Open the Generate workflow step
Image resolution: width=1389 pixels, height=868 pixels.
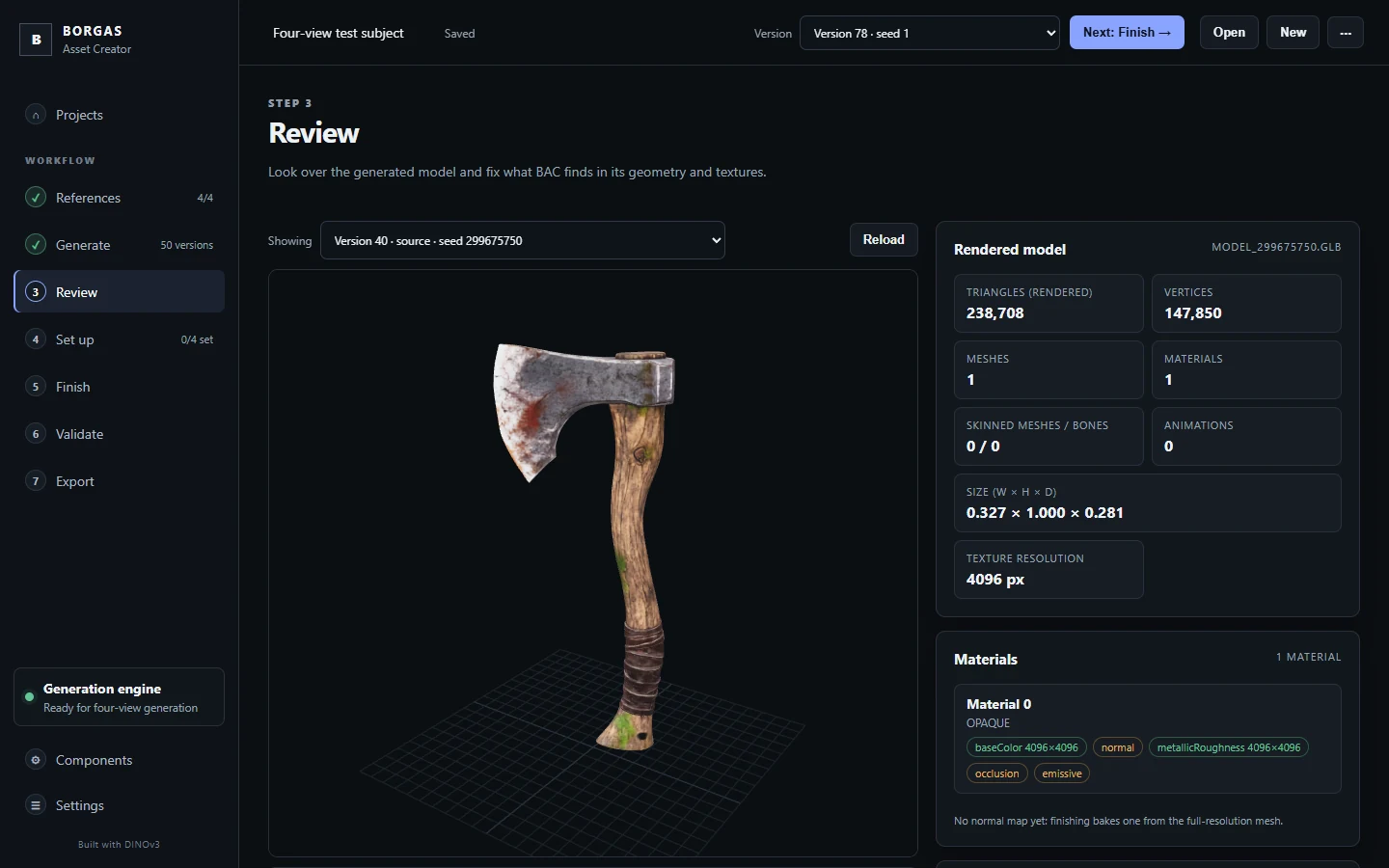coord(120,245)
